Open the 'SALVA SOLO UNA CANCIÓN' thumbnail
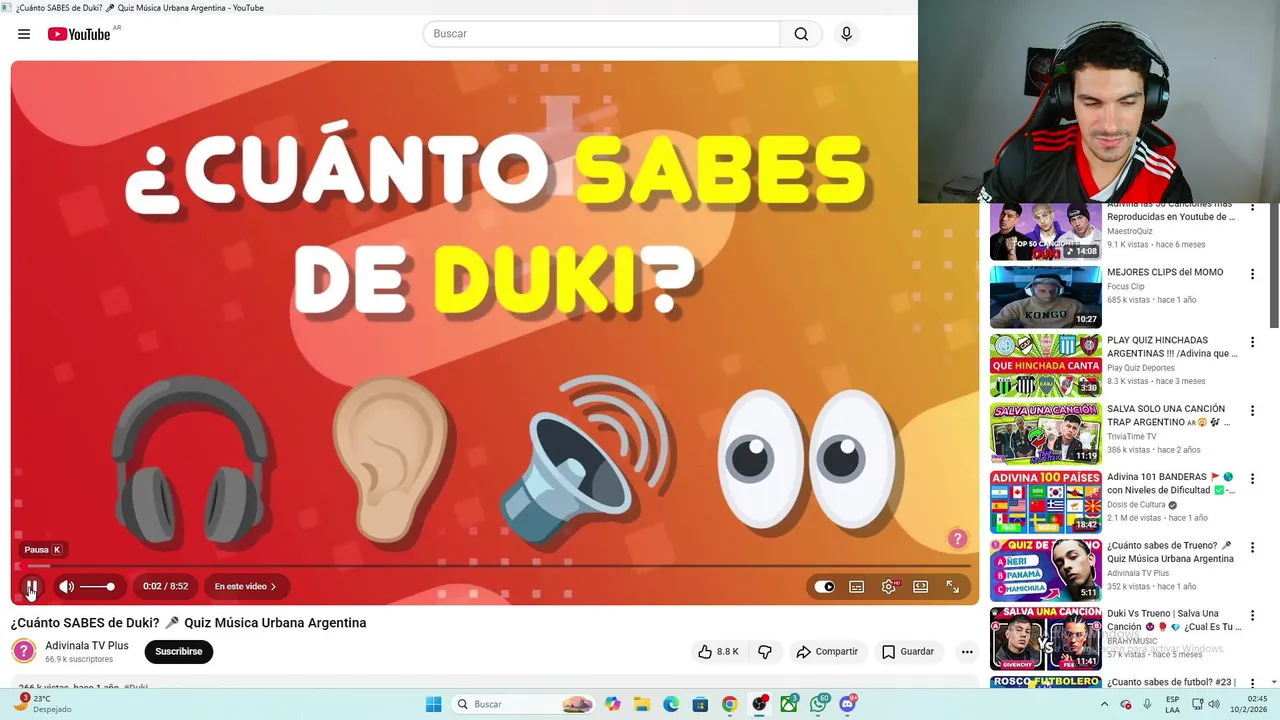Viewport: 1280px width, 720px height. 1045,433
